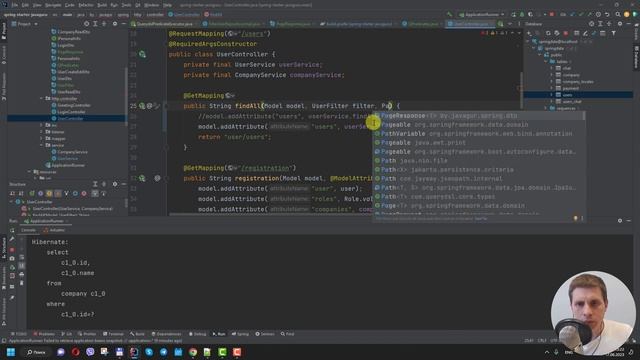Select the Actuator tab in Run panel
Image resolution: width=640 pixels, height=360 pixels.
[x=54, y=230]
